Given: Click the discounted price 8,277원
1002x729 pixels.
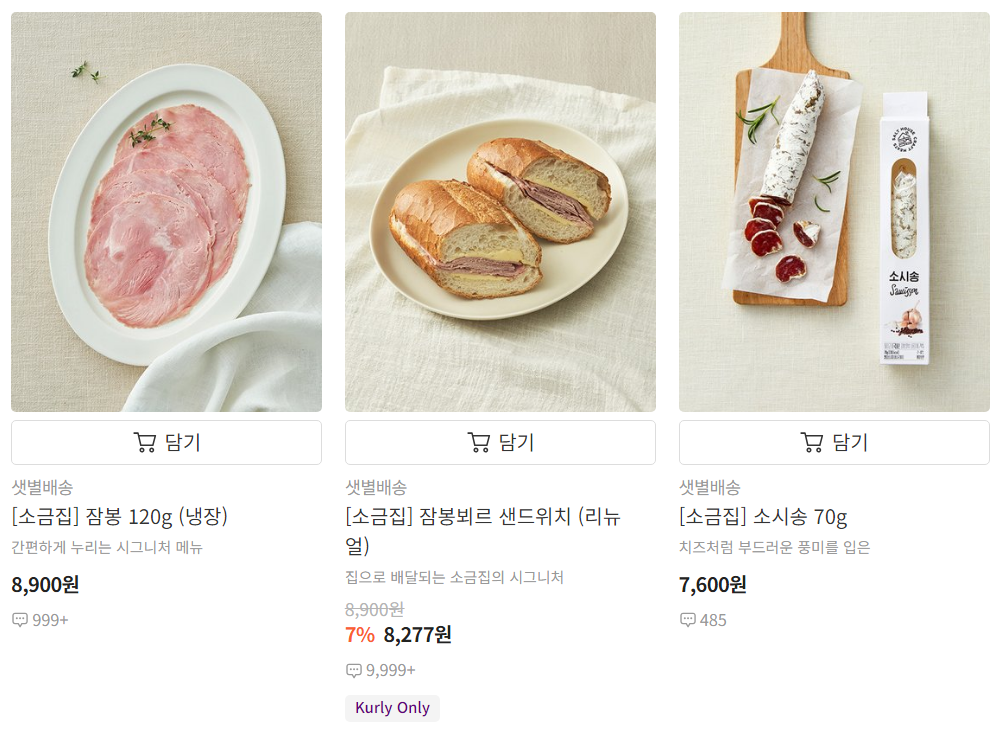Looking at the screenshot, I should click(414, 634).
